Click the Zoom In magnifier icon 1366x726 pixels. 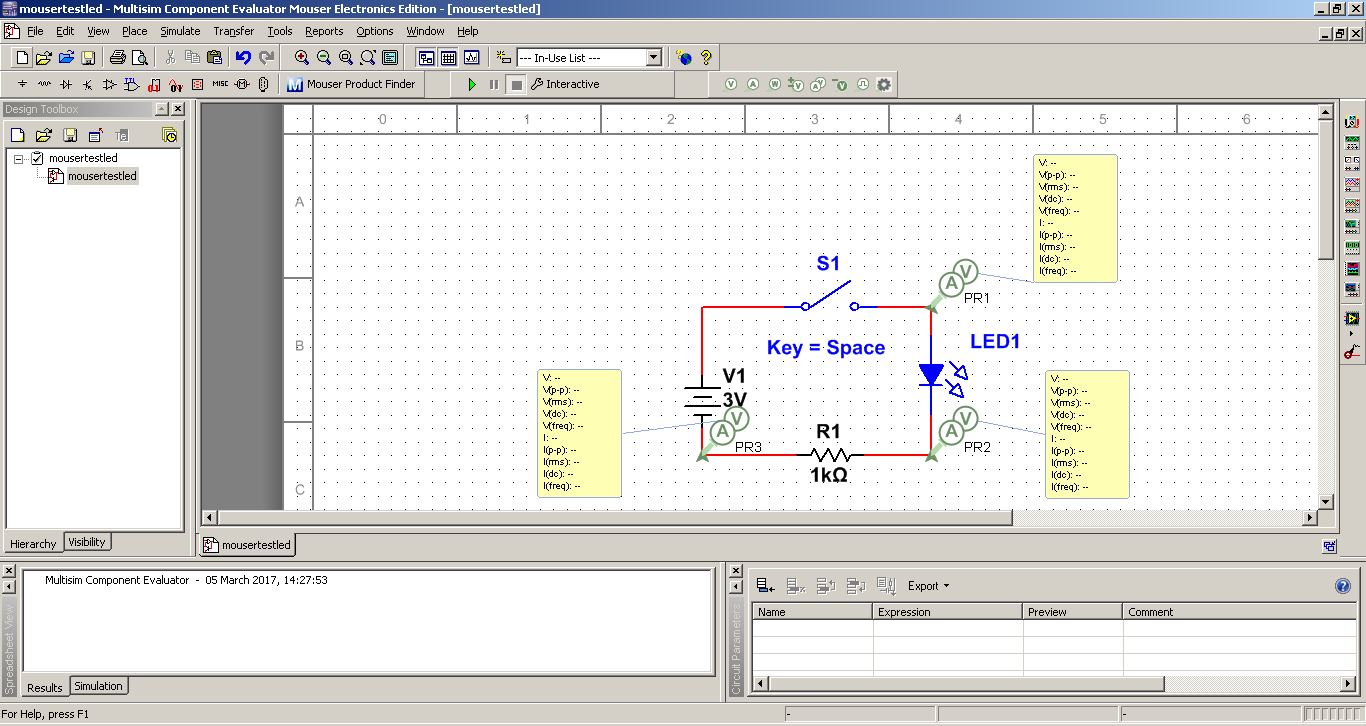(302, 58)
